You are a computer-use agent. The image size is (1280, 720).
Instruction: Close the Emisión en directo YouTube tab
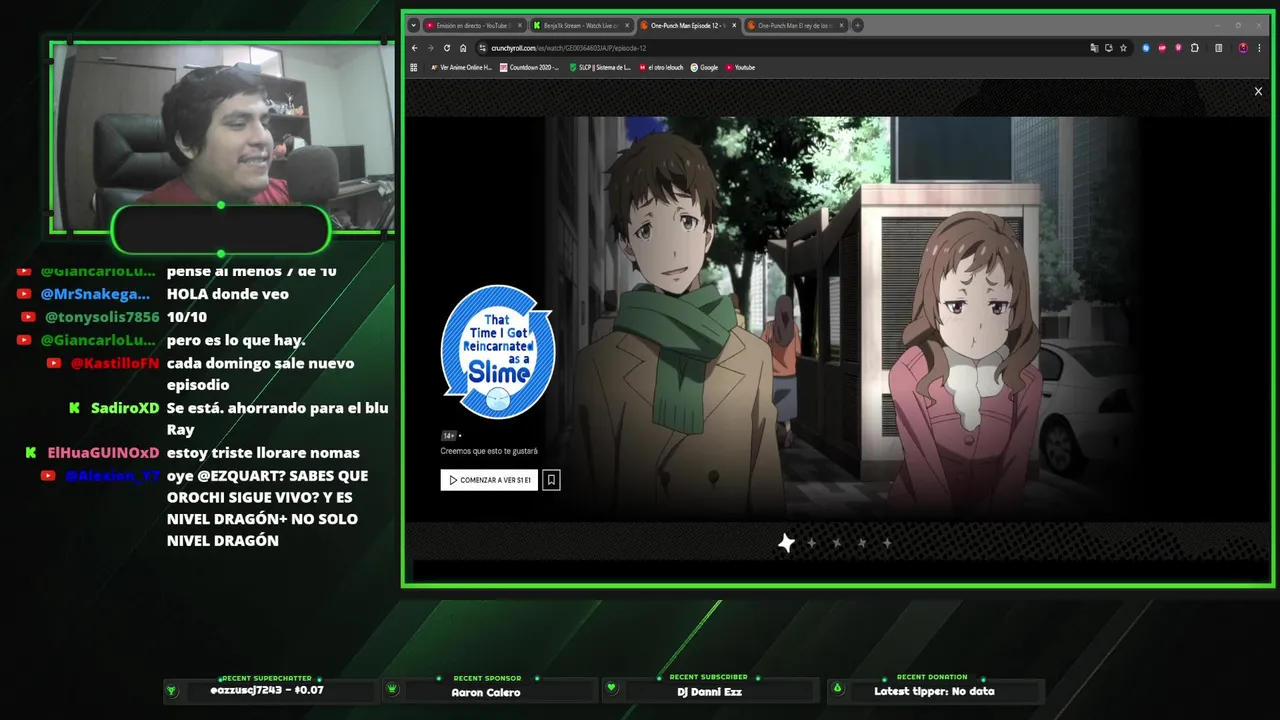click(x=520, y=25)
